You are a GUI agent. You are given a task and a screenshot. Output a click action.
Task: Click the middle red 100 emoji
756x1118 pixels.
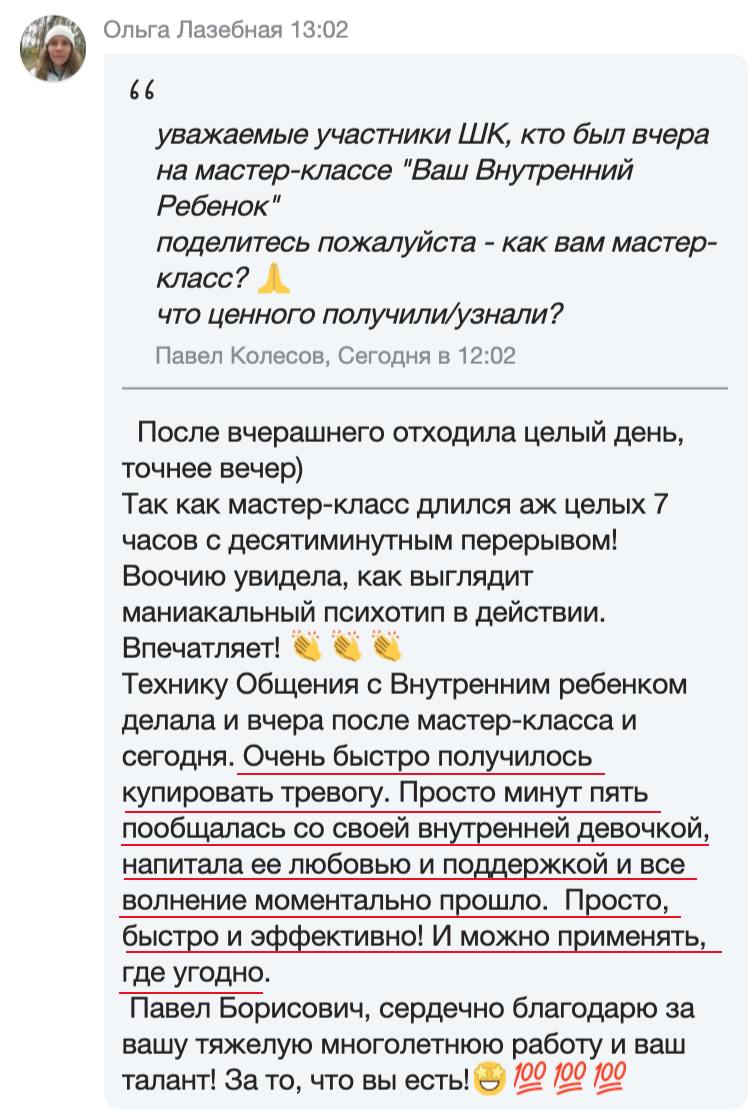point(569,1078)
